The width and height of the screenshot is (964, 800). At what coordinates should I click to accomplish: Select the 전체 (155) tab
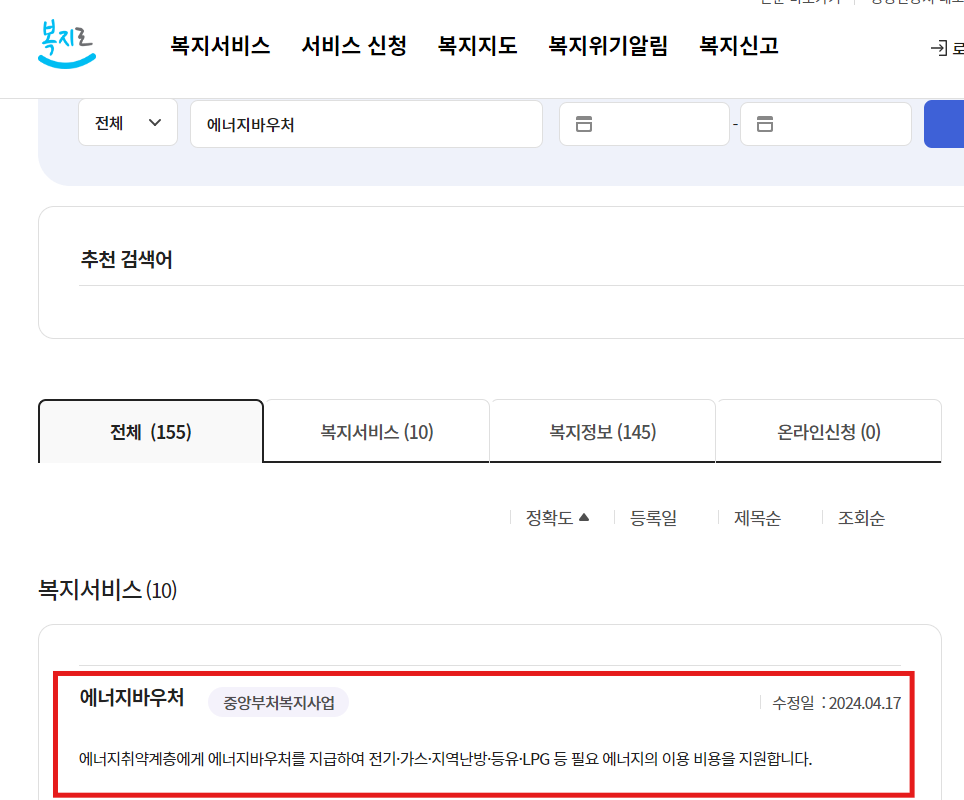pyautogui.click(x=151, y=432)
